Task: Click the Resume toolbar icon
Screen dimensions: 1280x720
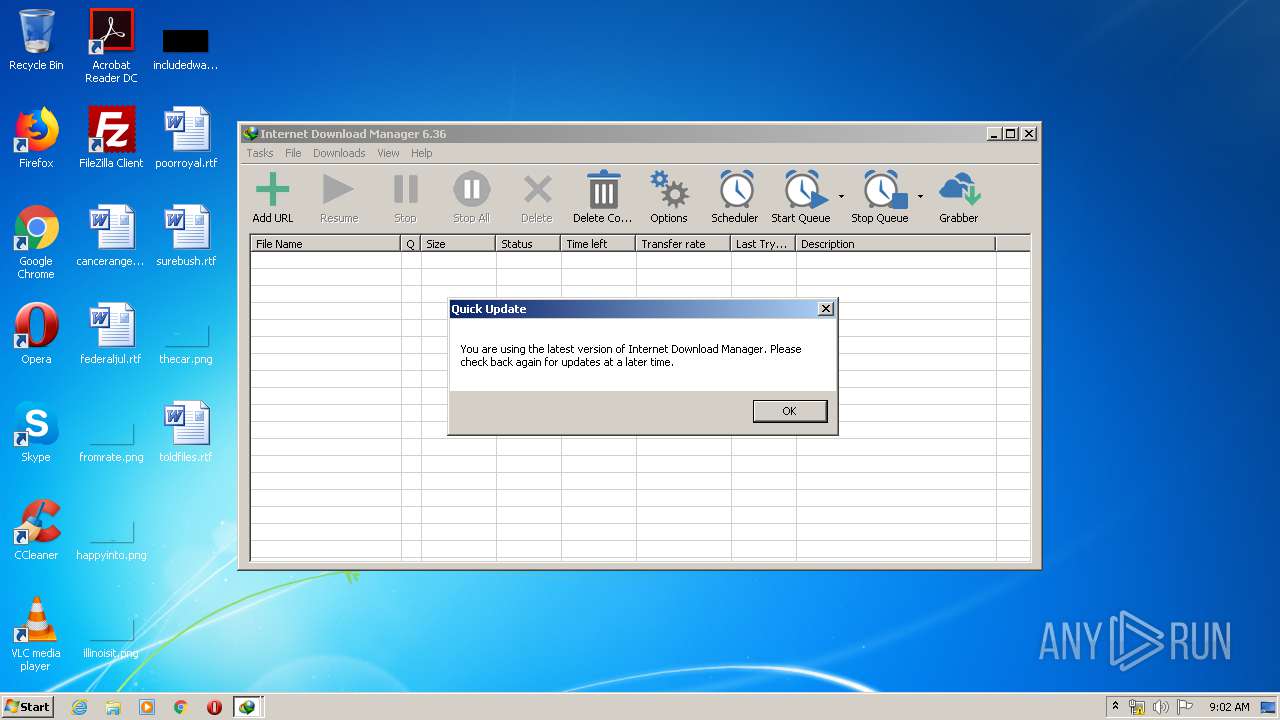Action: click(338, 190)
